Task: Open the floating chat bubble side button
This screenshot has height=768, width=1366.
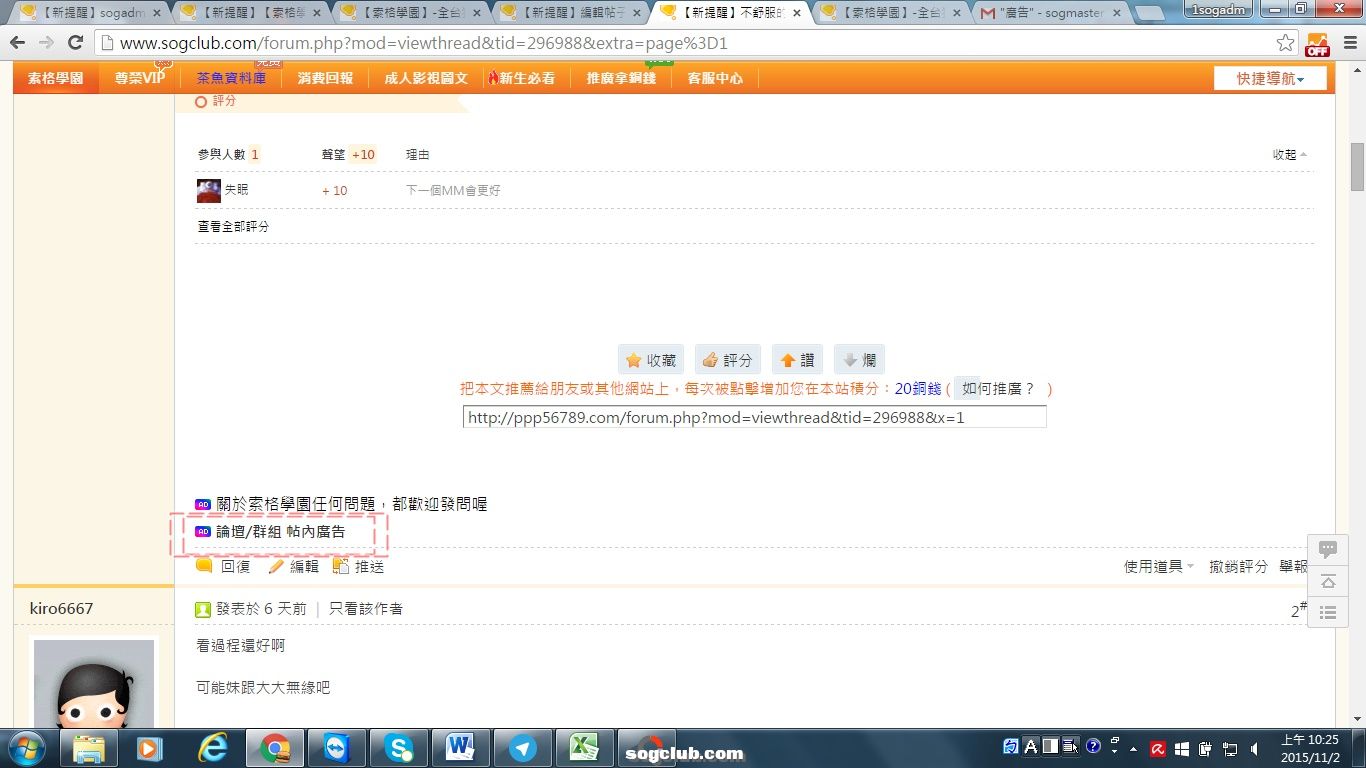Action: [x=1328, y=549]
